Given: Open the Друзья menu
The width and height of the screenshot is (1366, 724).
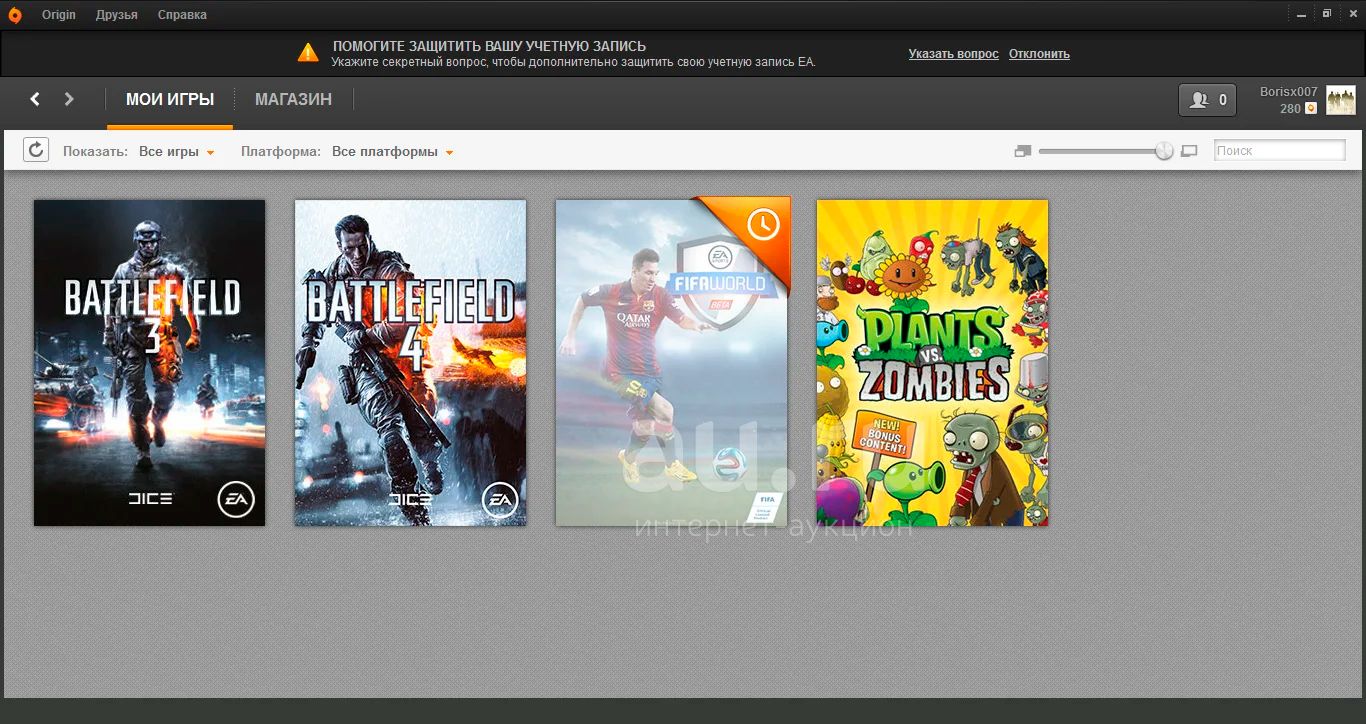Looking at the screenshot, I should point(117,15).
